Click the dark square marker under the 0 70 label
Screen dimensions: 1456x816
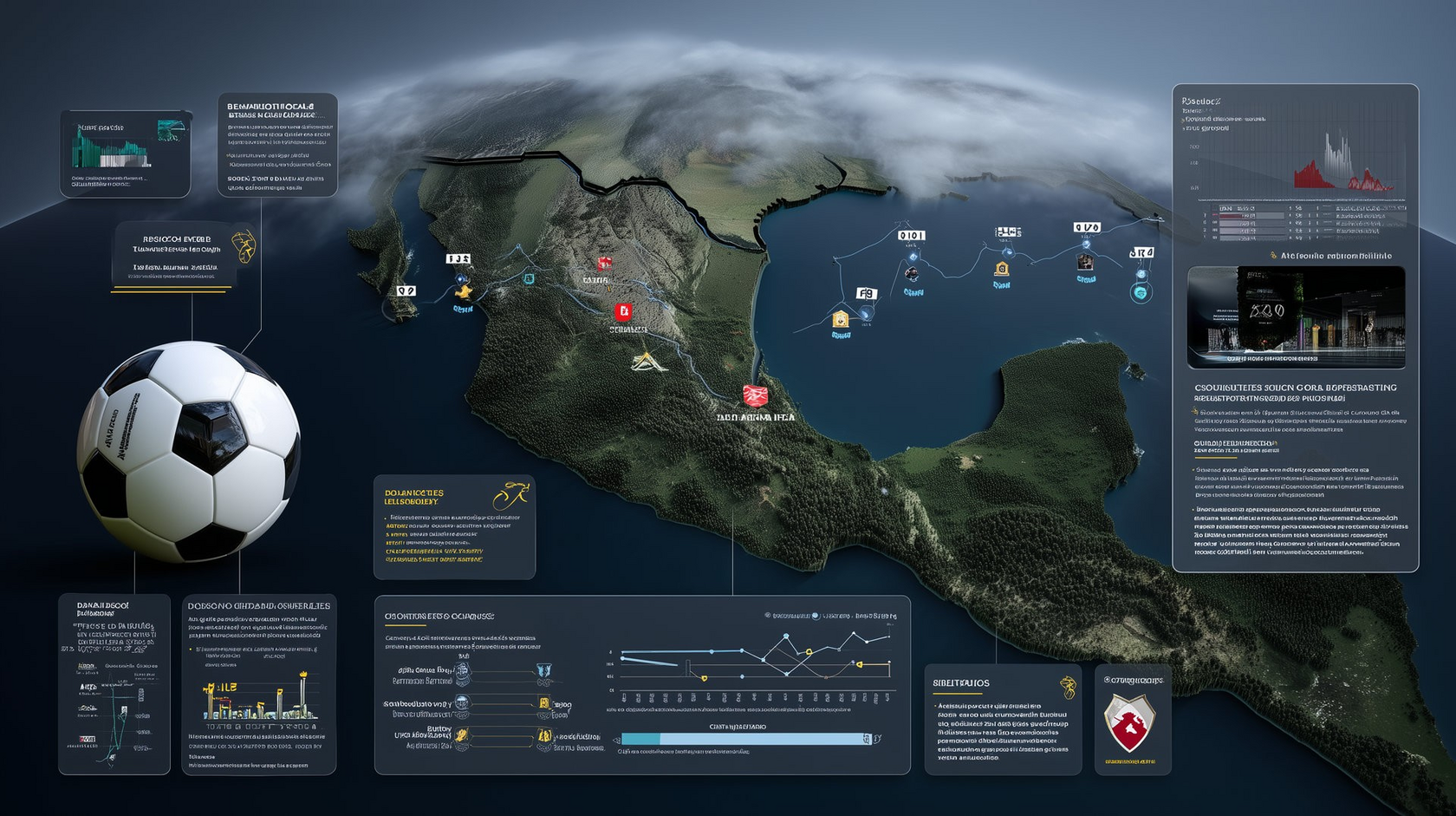tap(1085, 261)
